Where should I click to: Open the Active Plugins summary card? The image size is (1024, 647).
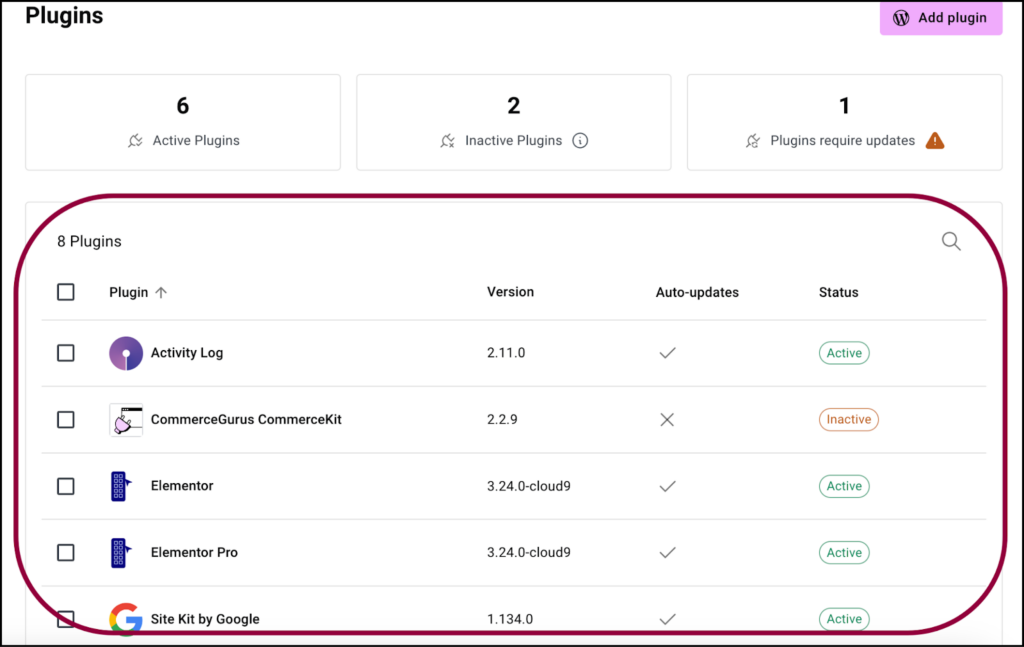click(183, 122)
